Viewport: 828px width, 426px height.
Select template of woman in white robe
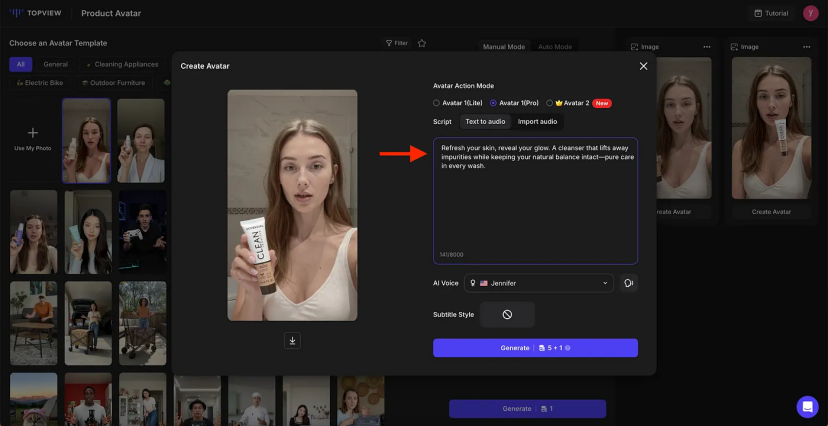141,140
